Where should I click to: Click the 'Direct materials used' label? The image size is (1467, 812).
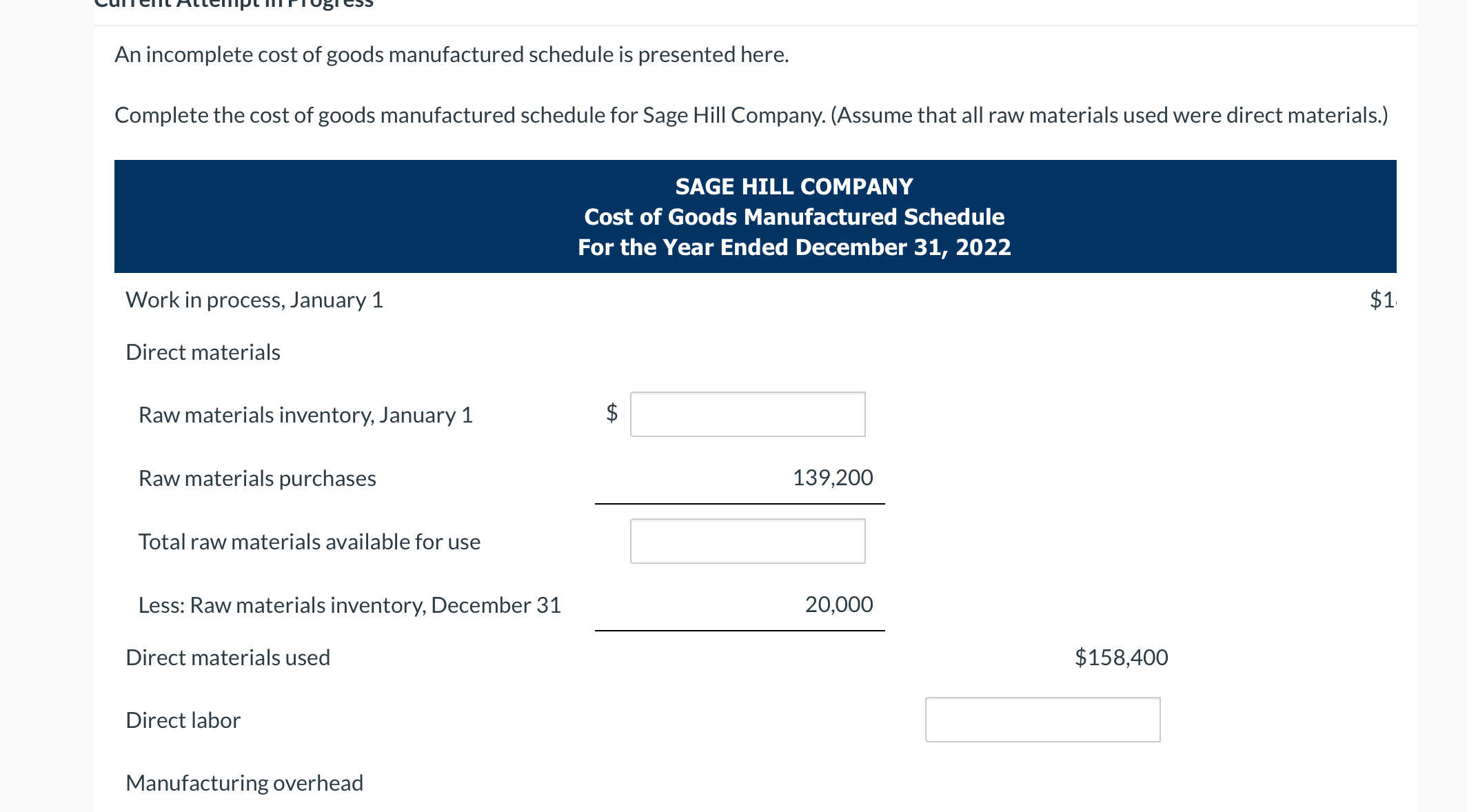(x=228, y=658)
